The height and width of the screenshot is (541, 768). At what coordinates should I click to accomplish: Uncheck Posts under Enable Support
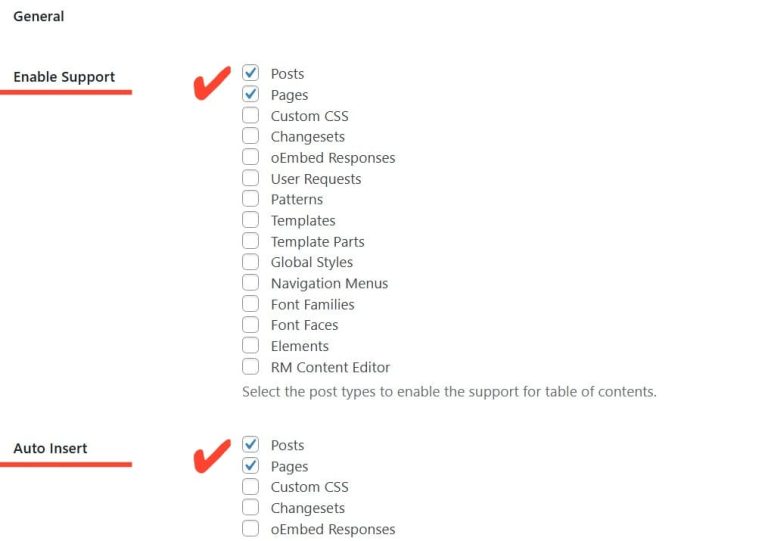[x=250, y=73]
